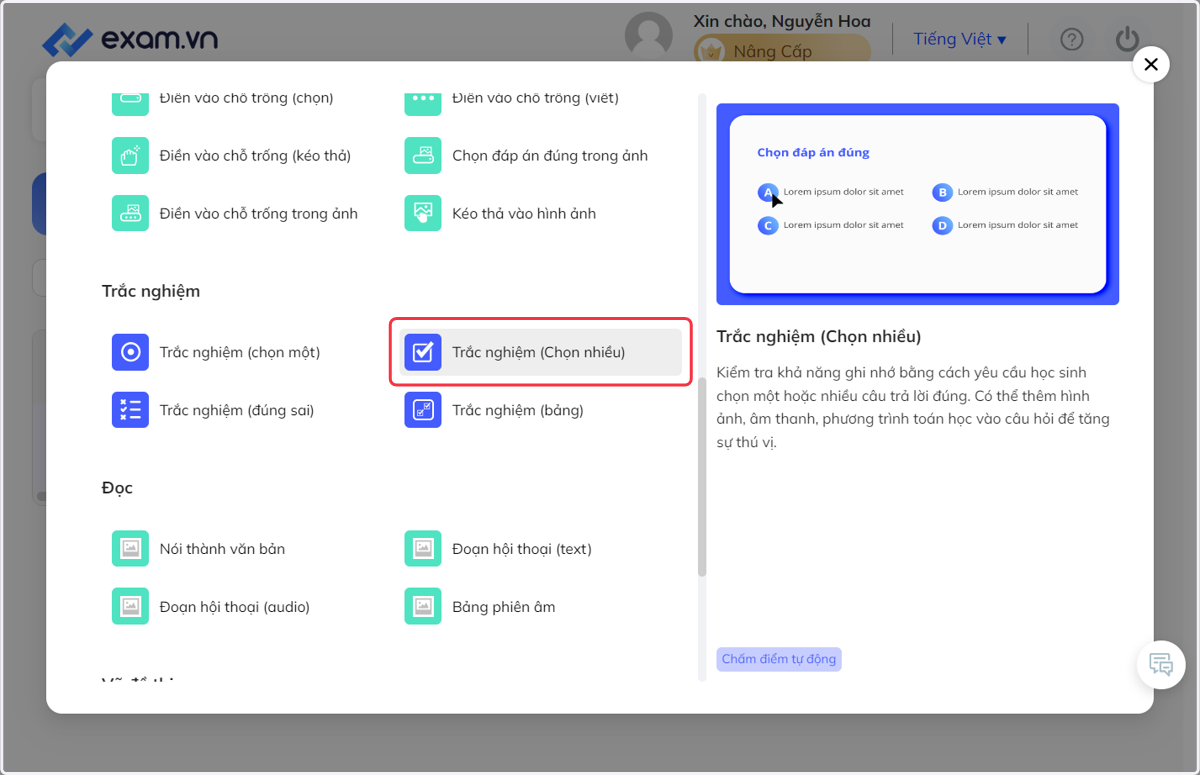Click the Trắc nghiệm section heading
The width and height of the screenshot is (1200, 775).
coord(151,291)
